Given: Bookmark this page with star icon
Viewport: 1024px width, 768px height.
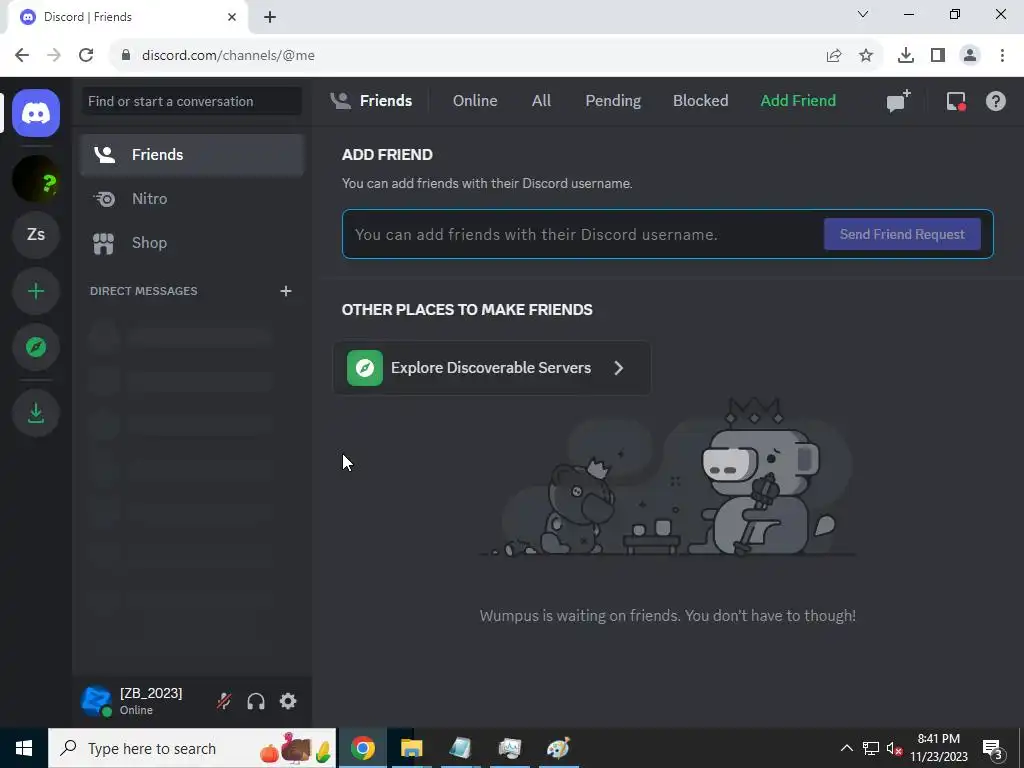Looking at the screenshot, I should tap(866, 56).
